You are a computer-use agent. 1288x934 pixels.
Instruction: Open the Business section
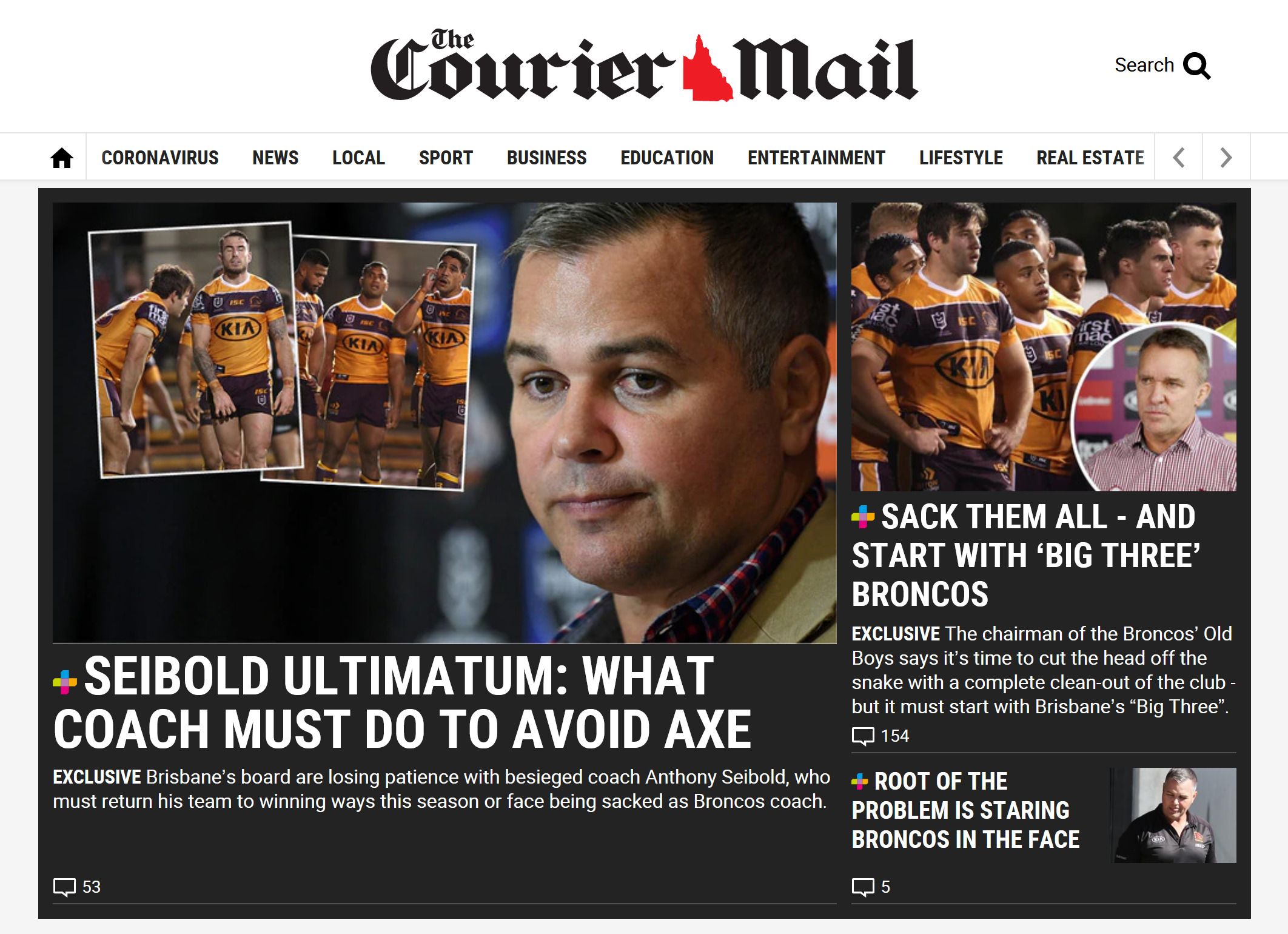coord(546,158)
